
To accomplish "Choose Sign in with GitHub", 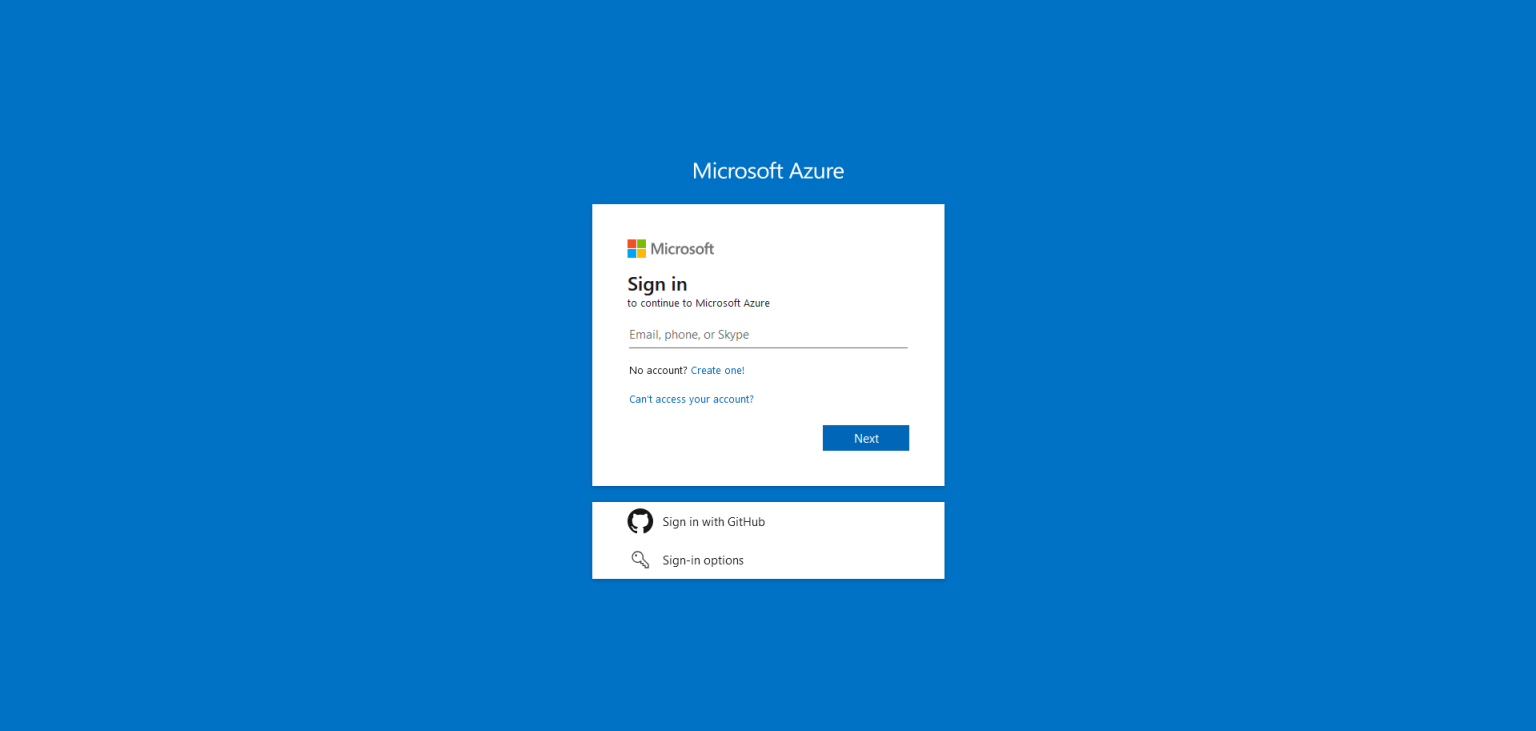I will tap(713, 521).
